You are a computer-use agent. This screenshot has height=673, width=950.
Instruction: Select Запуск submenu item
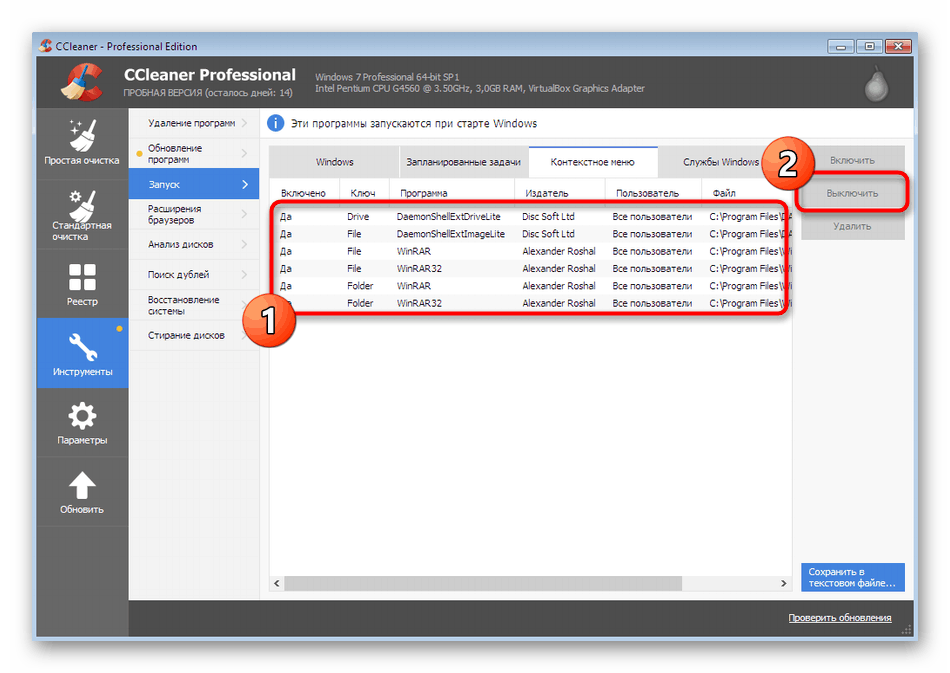coord(193,184)
